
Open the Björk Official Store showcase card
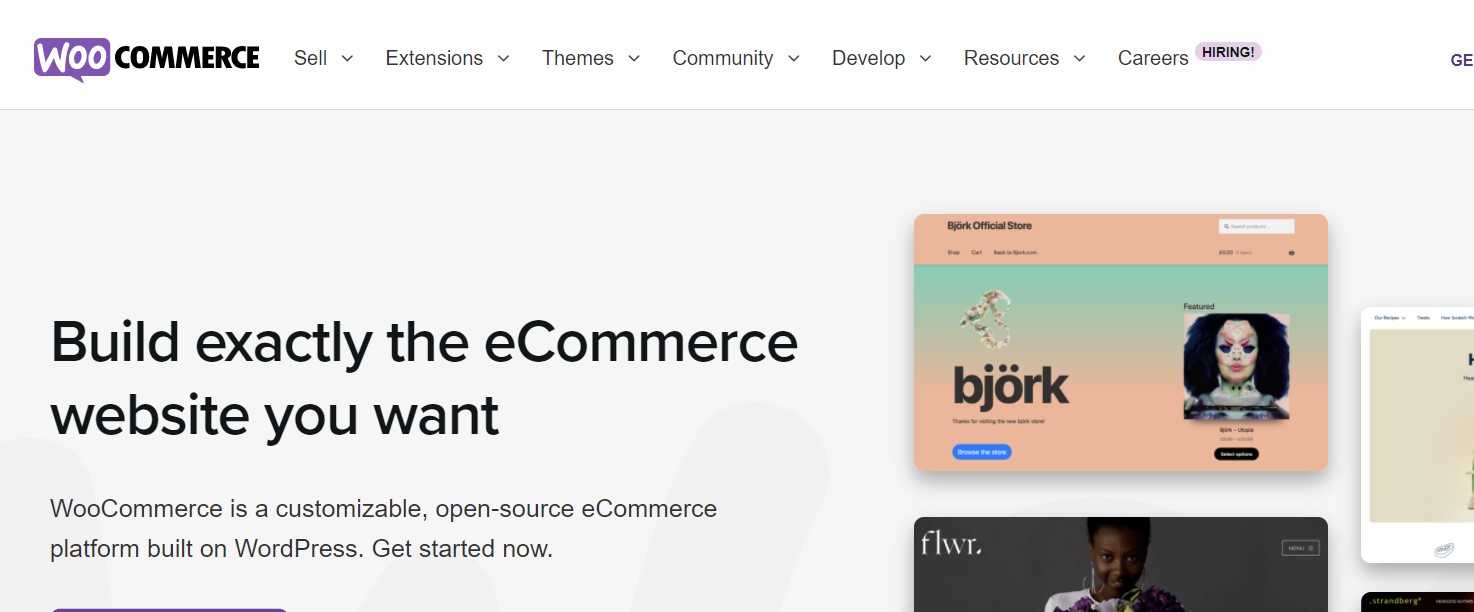pyautogui.click(x=1121, y=342)
